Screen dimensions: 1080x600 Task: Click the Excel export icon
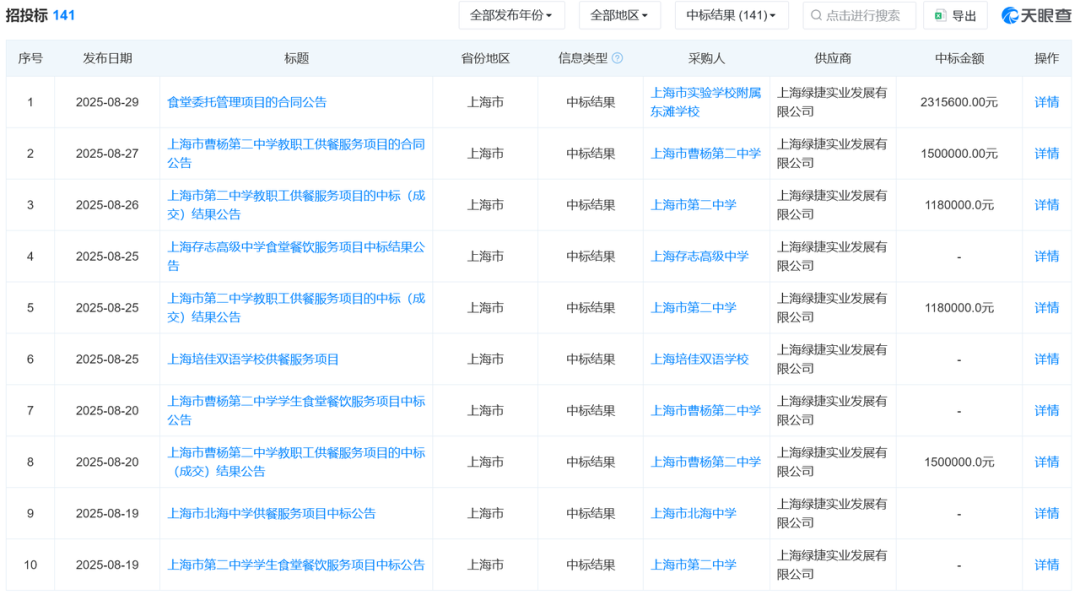click(940, 16)
